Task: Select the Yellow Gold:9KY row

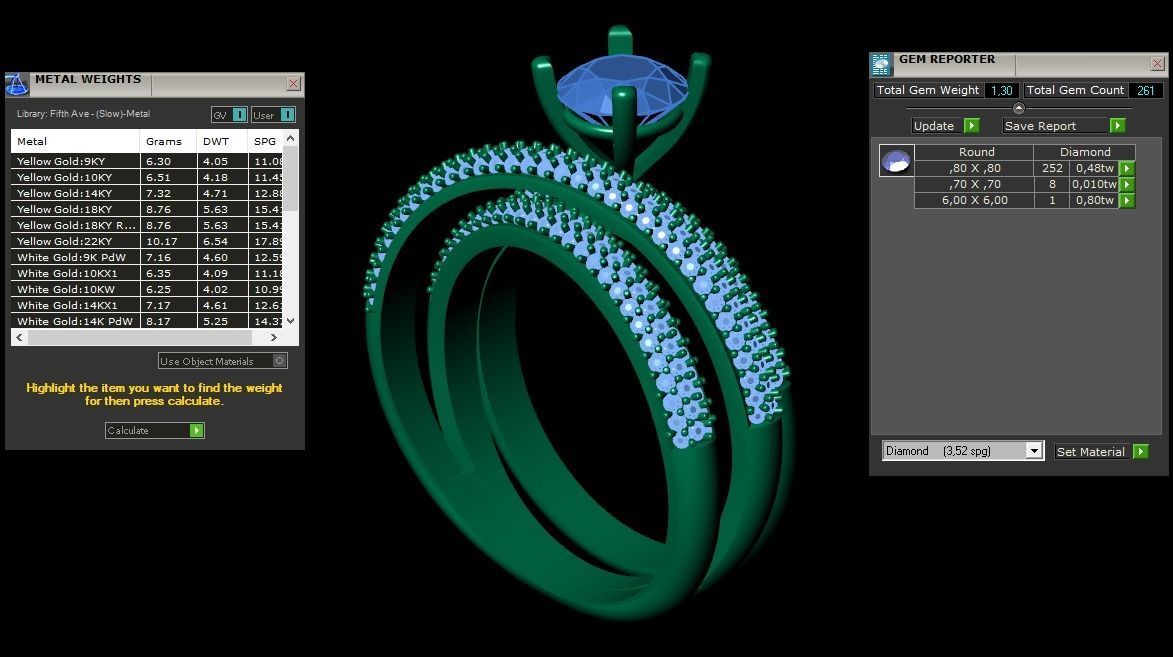Action: [x=147, y=161]
